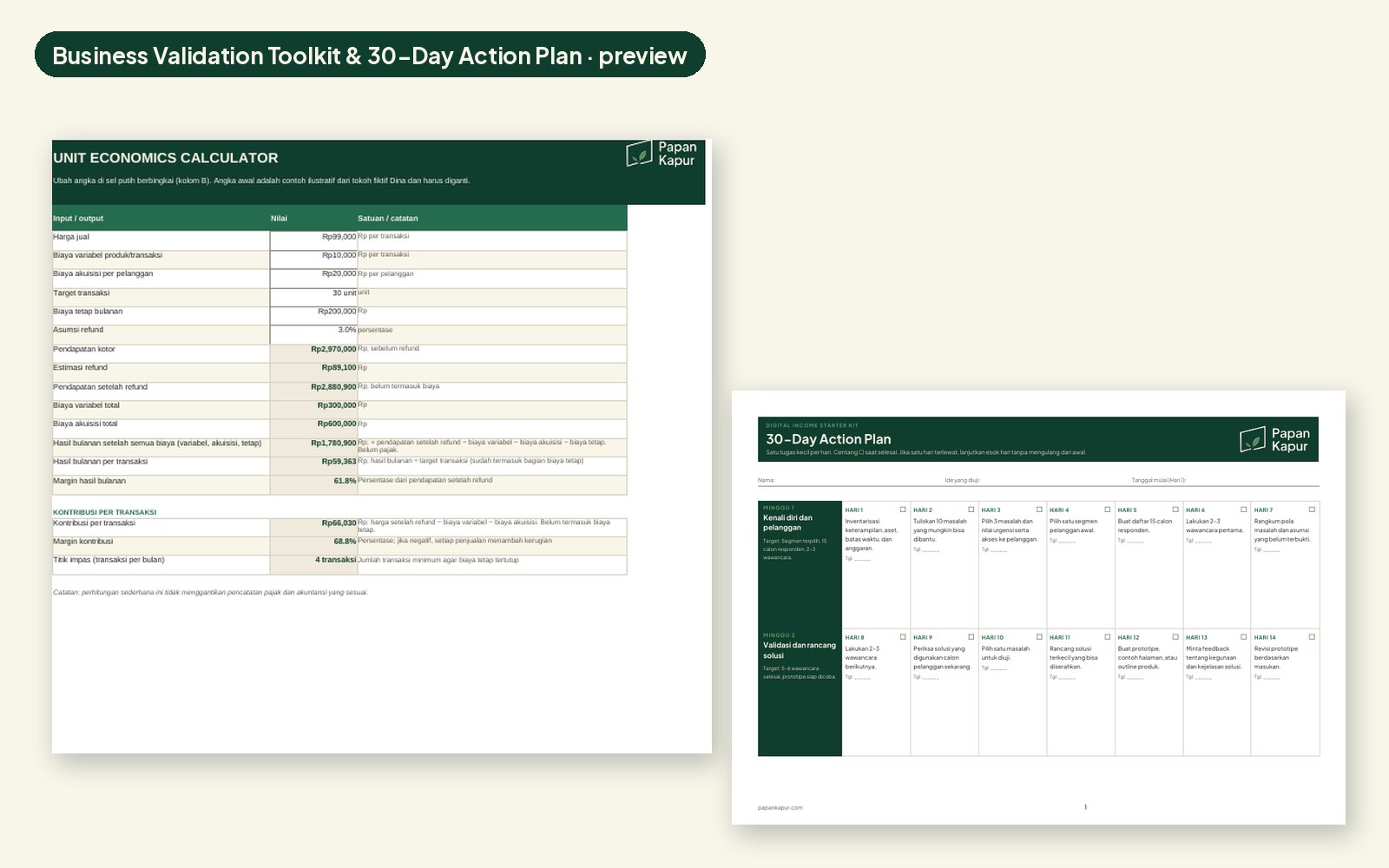Open the 30-Day Action Plan preview page
This screenshot has height=868, width=1389.
(x=1038, y=608)
